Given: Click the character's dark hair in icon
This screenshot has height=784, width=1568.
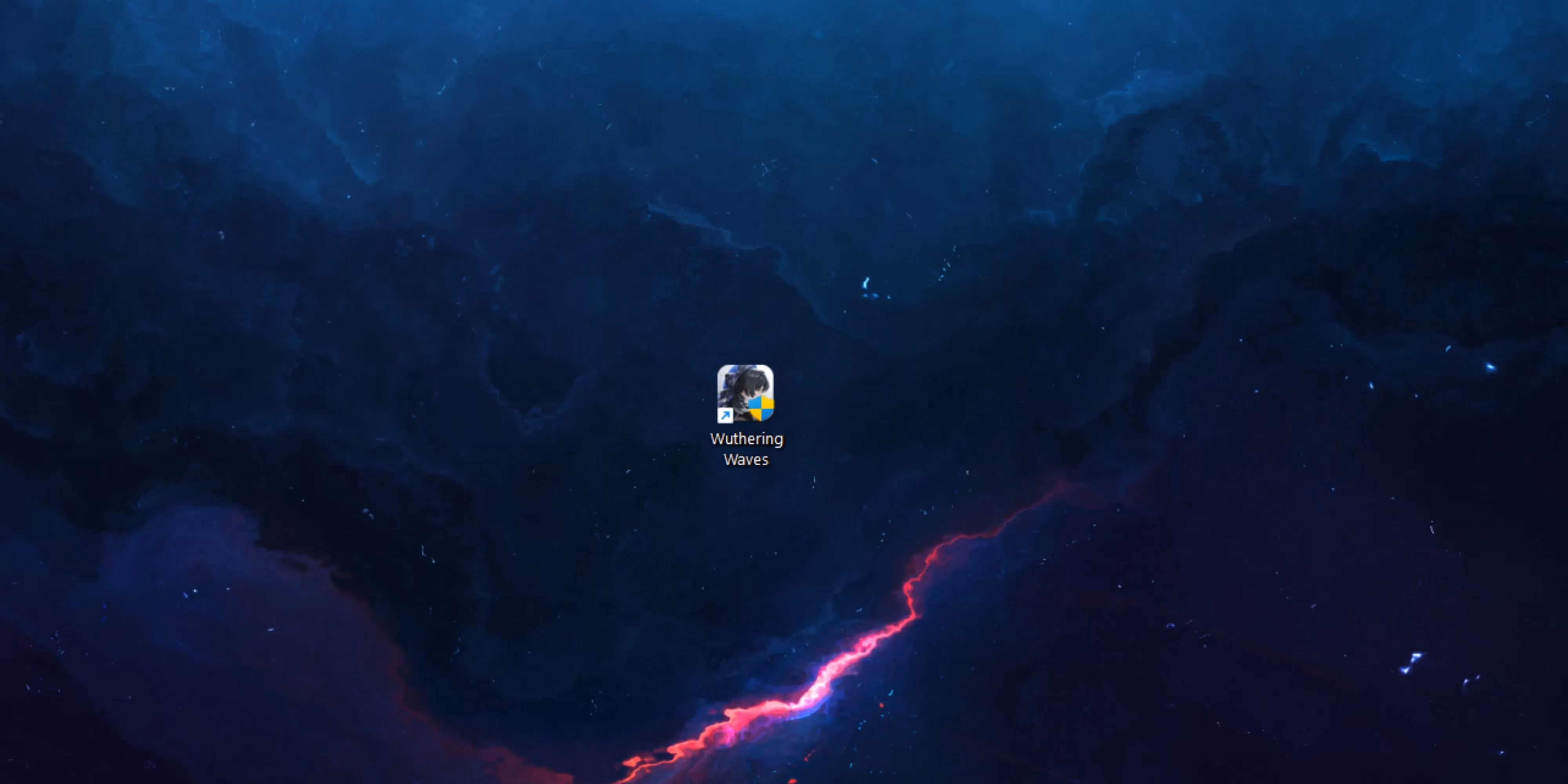Looking at the screenshot, I should pyautogui.click(x=752, y=382).
